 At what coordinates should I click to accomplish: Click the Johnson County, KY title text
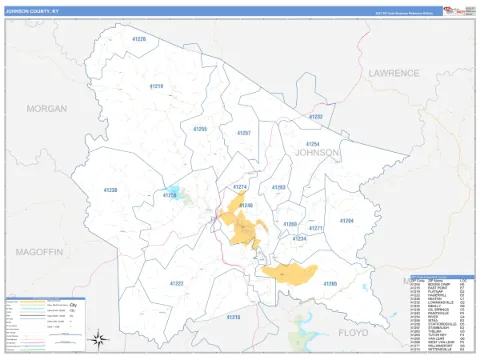(x=32, y=11)
